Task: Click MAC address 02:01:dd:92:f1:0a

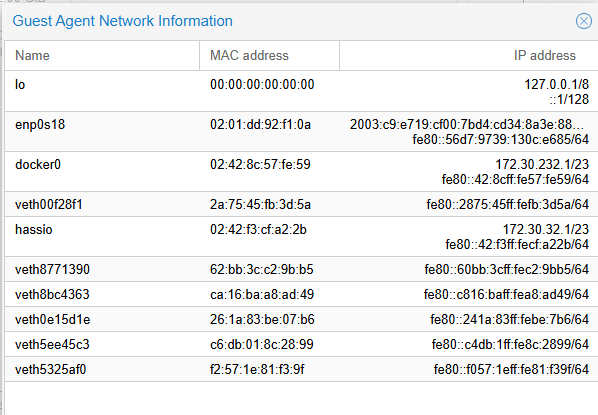Action: pos(260,125)
